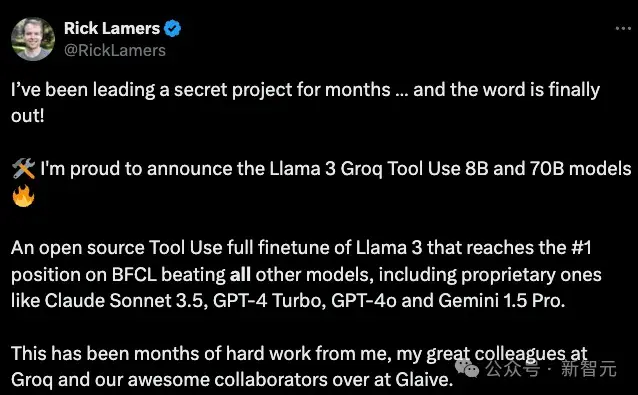
Task: Click the "新智元" watermark text
Action: point(589,369)
